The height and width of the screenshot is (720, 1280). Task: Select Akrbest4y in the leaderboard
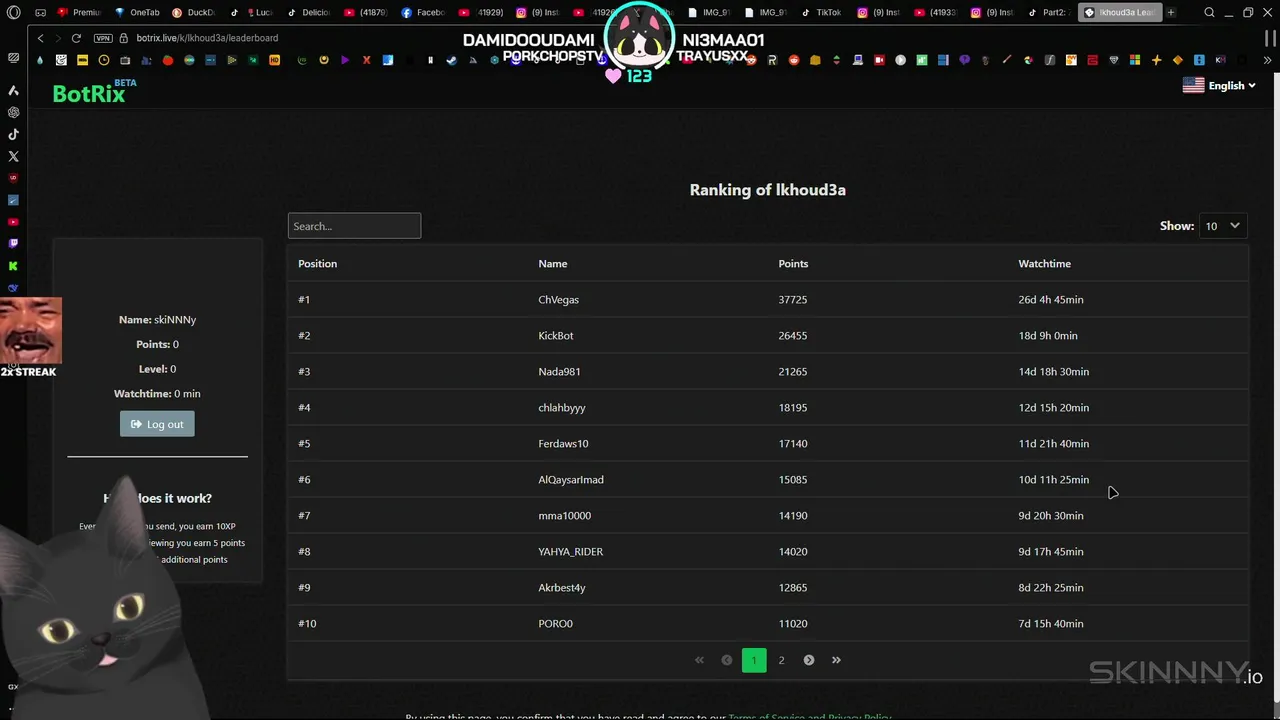562,588
